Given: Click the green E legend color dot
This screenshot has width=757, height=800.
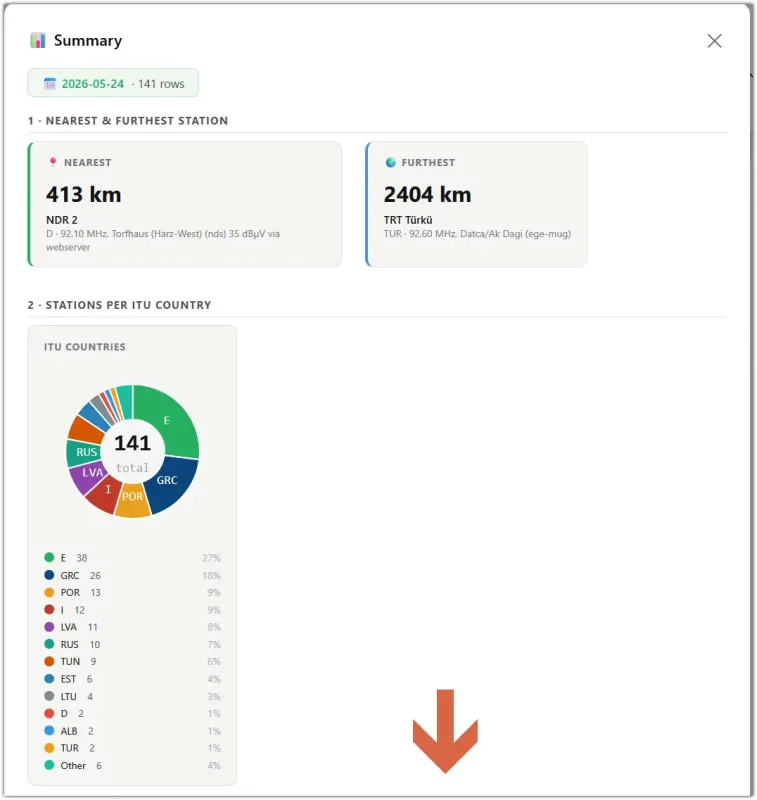Looking at the screenshot, I should (49, 557).
